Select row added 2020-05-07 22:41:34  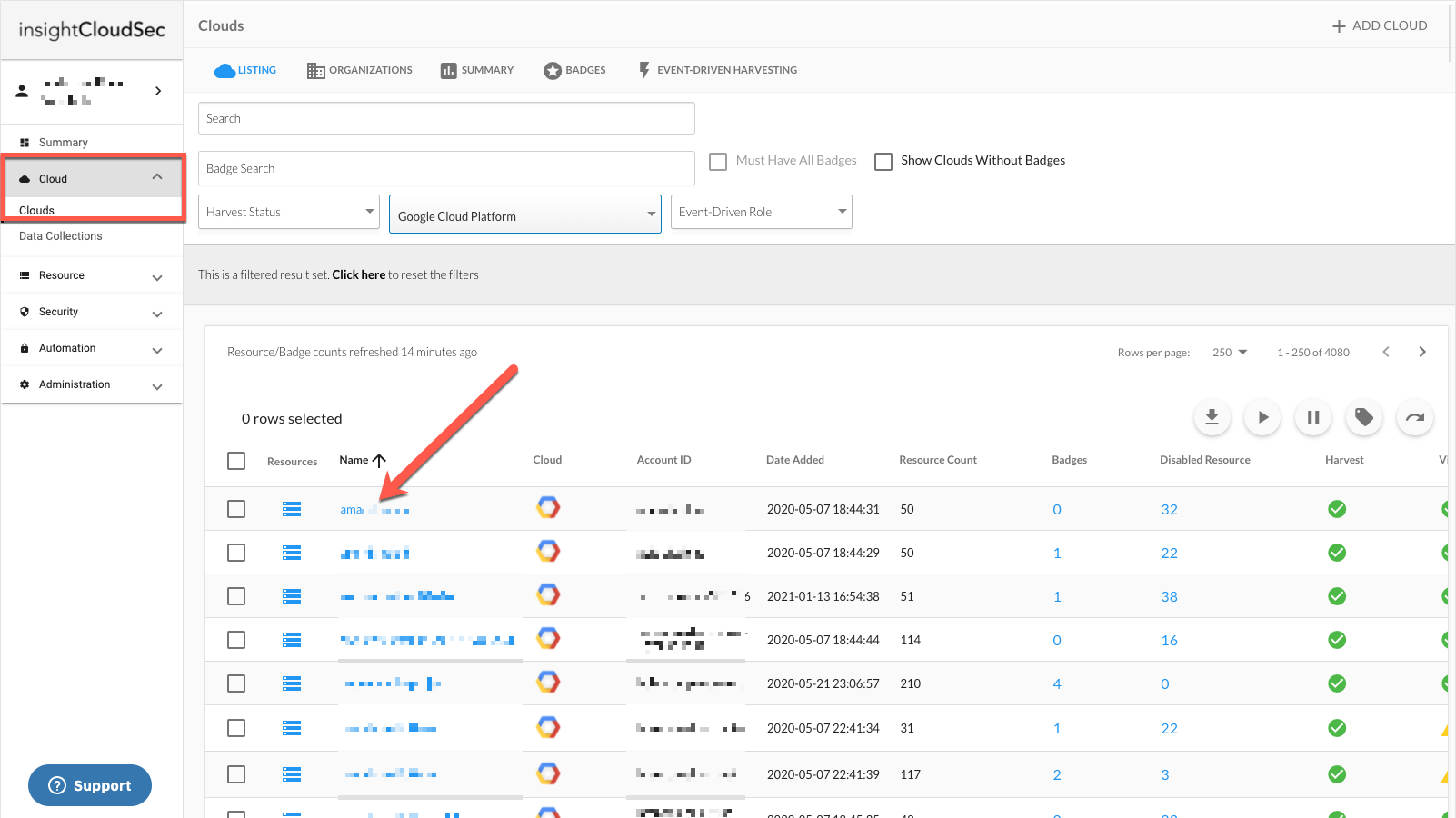(x=236, y=728)
